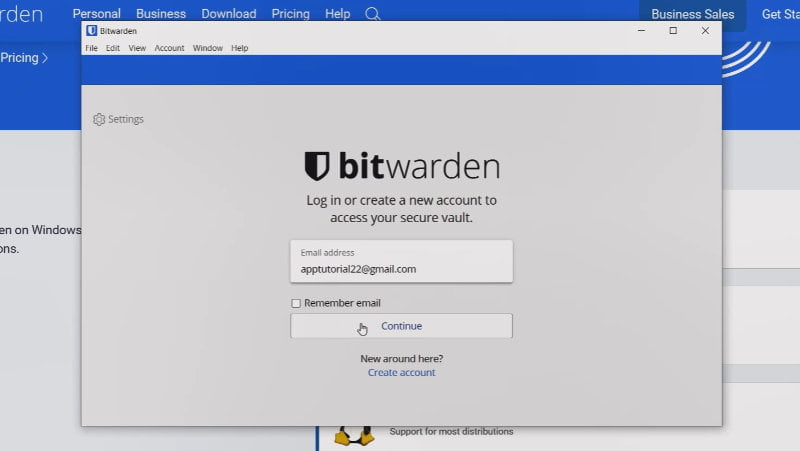Open Personal in website navigation
Viewport: 800px width, 451px height.
click(96, 14)
